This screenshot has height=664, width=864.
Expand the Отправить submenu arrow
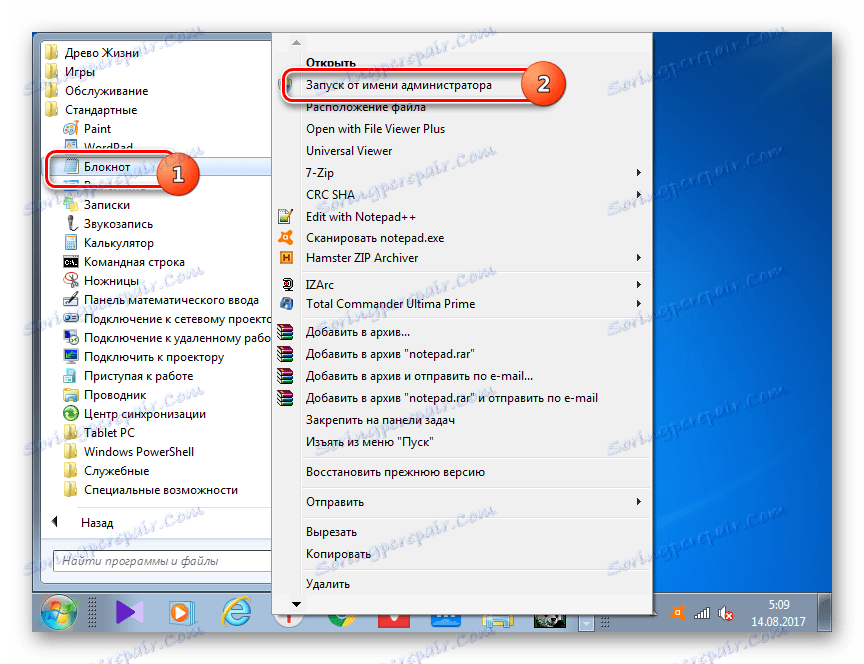[639, 502]
